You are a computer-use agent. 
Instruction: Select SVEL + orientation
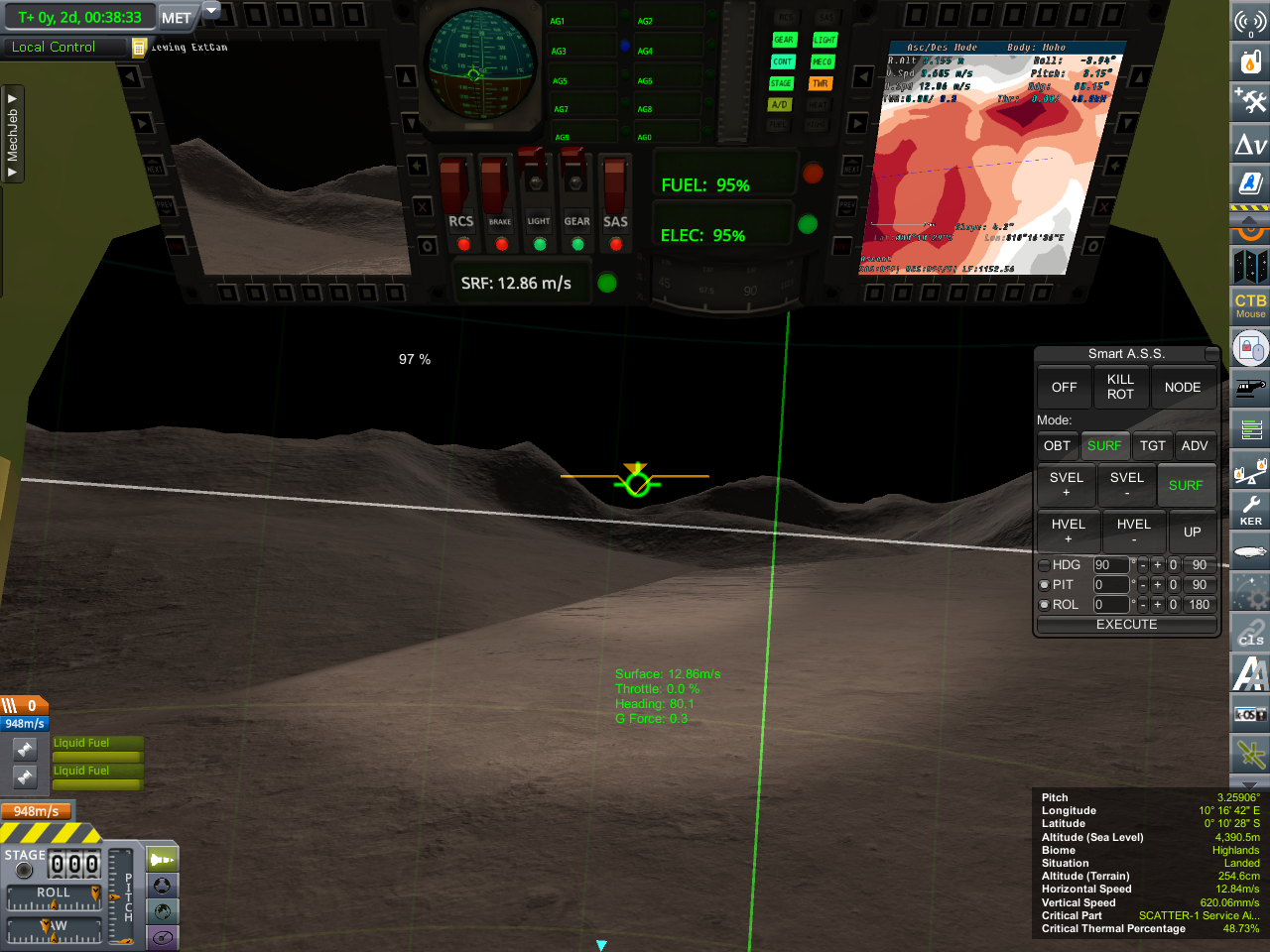pos(1067,485)
